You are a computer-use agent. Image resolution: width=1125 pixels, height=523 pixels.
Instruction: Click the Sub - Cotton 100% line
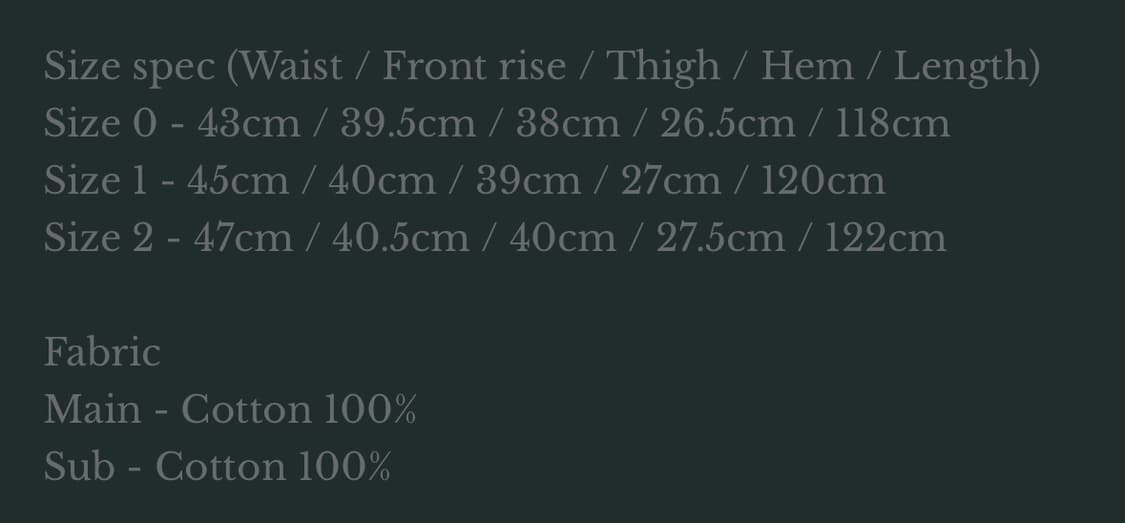click(217, 466)
